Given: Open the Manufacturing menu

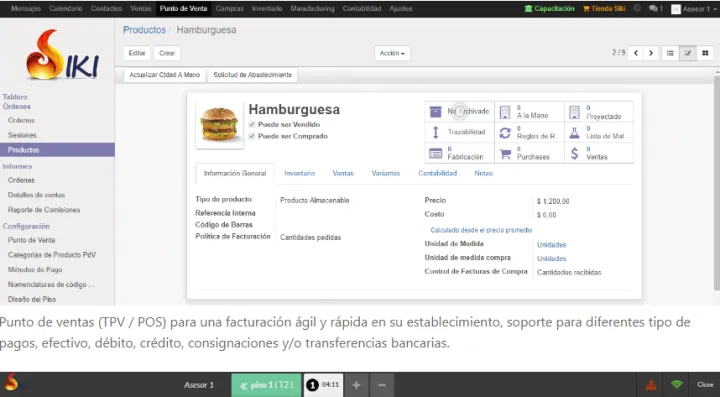Looking at the screenshot, I should [x=312, y=9].
